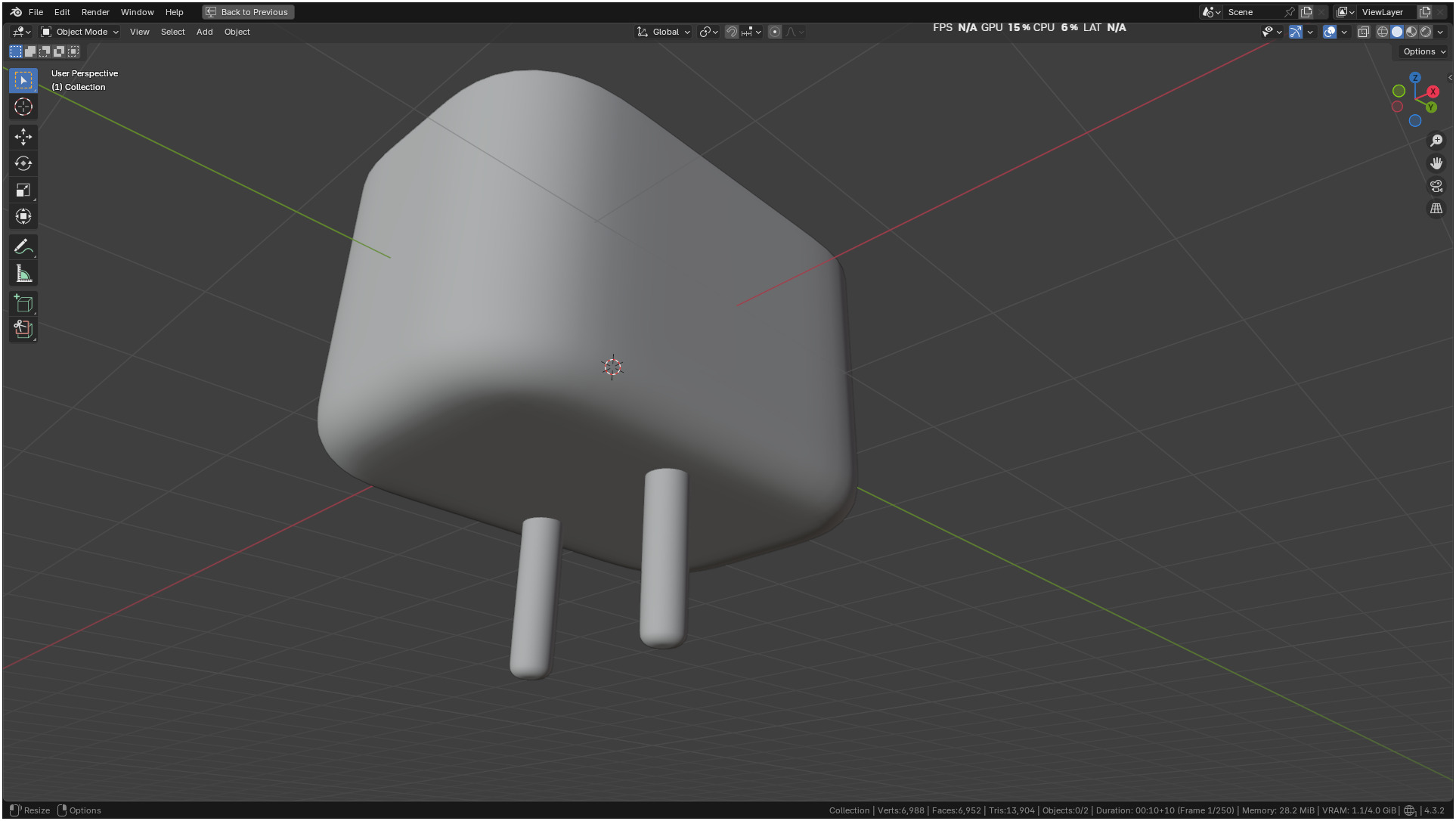Click the Back to Previous button

point(248,12)
